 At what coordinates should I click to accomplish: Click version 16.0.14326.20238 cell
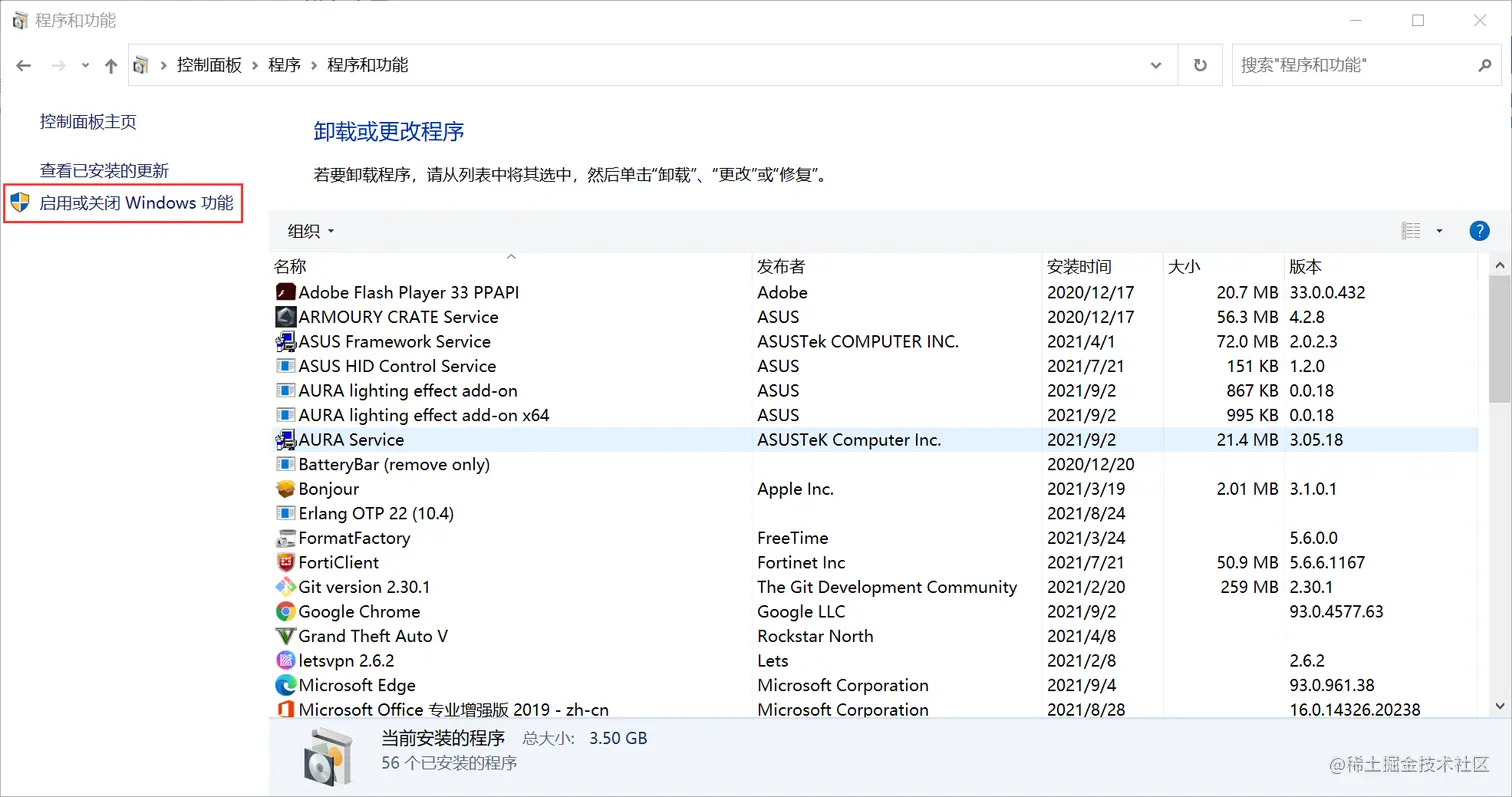tap(1354, 709)
